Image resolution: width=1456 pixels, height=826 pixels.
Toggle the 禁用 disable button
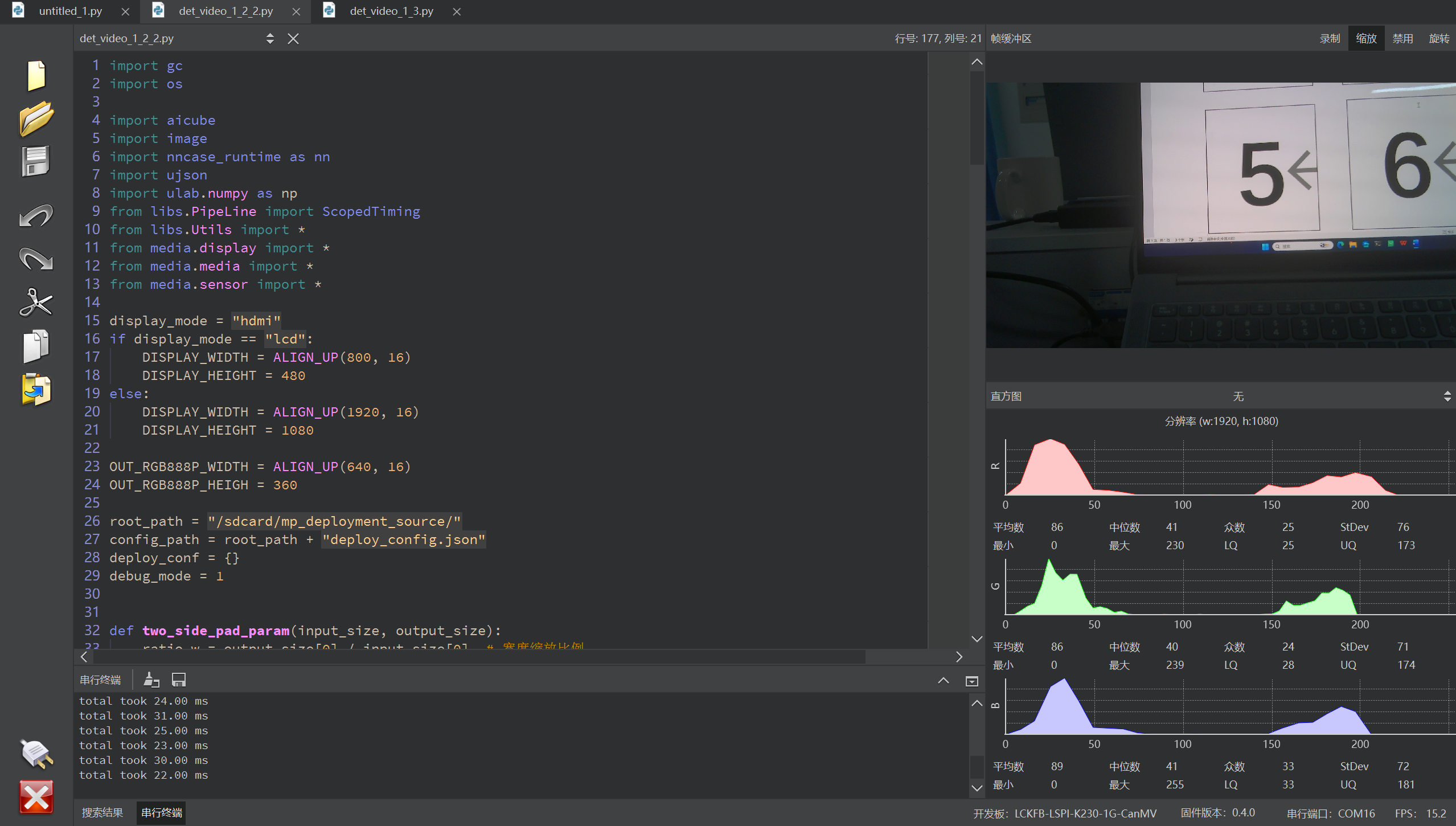pyautogui.click(x=1403, y=39)
